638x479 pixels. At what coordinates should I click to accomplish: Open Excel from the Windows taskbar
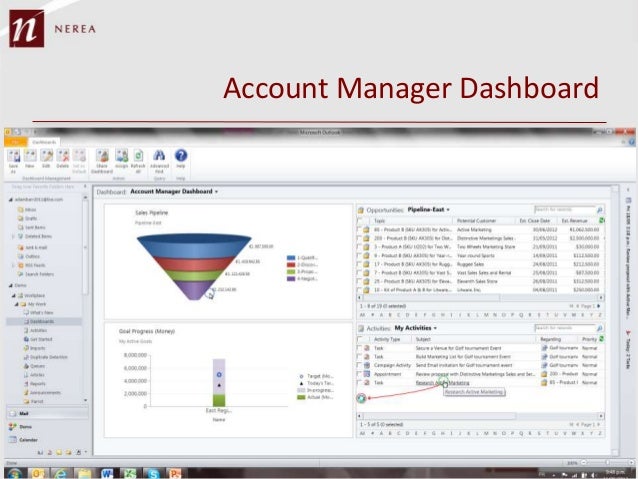click(x=130, y=473)
